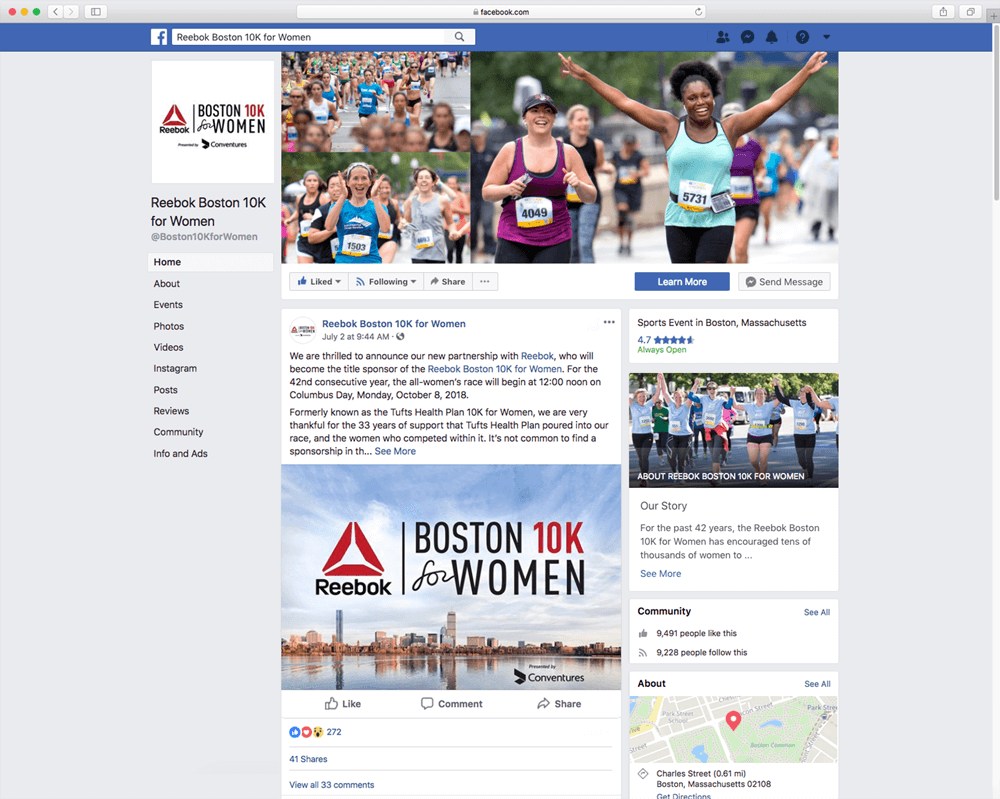Follow the Reebok link in post text
Image resolution: width=1000 pixels, height=799 pixels.
pos(538,356)
